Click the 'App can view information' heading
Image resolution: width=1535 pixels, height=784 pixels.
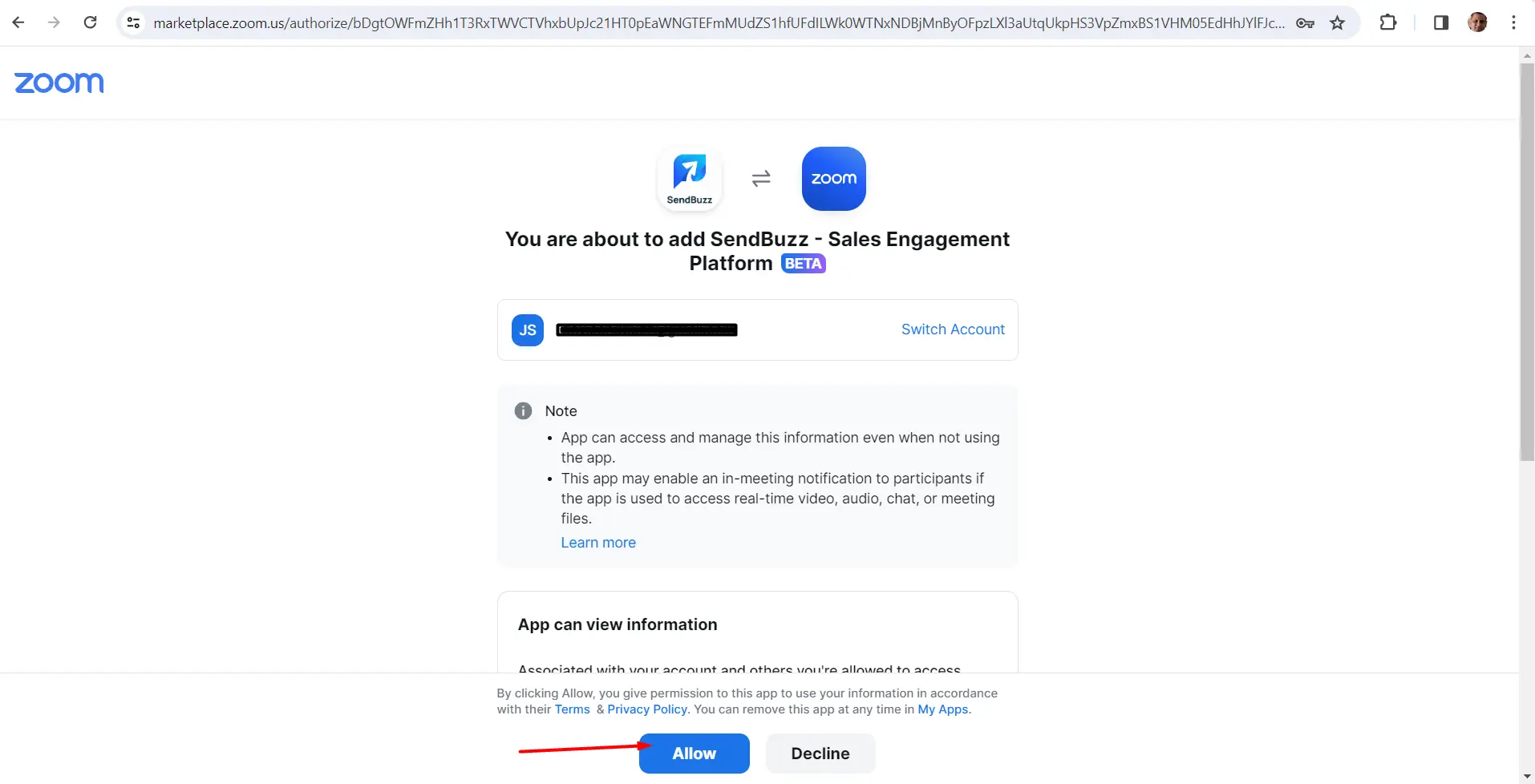pos(618,624)
